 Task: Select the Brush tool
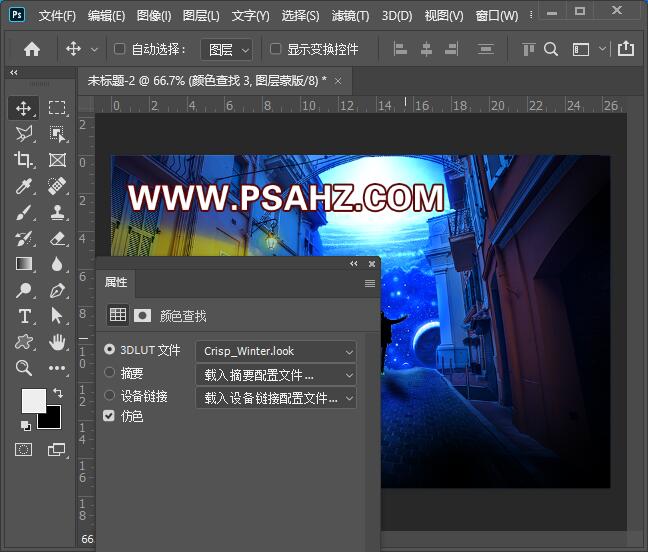(x=24, y=212)
